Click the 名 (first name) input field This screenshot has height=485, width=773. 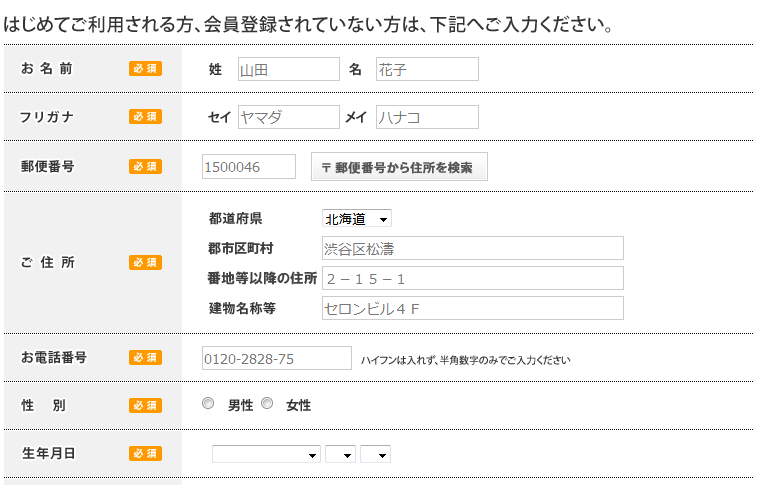click(427, 69)
